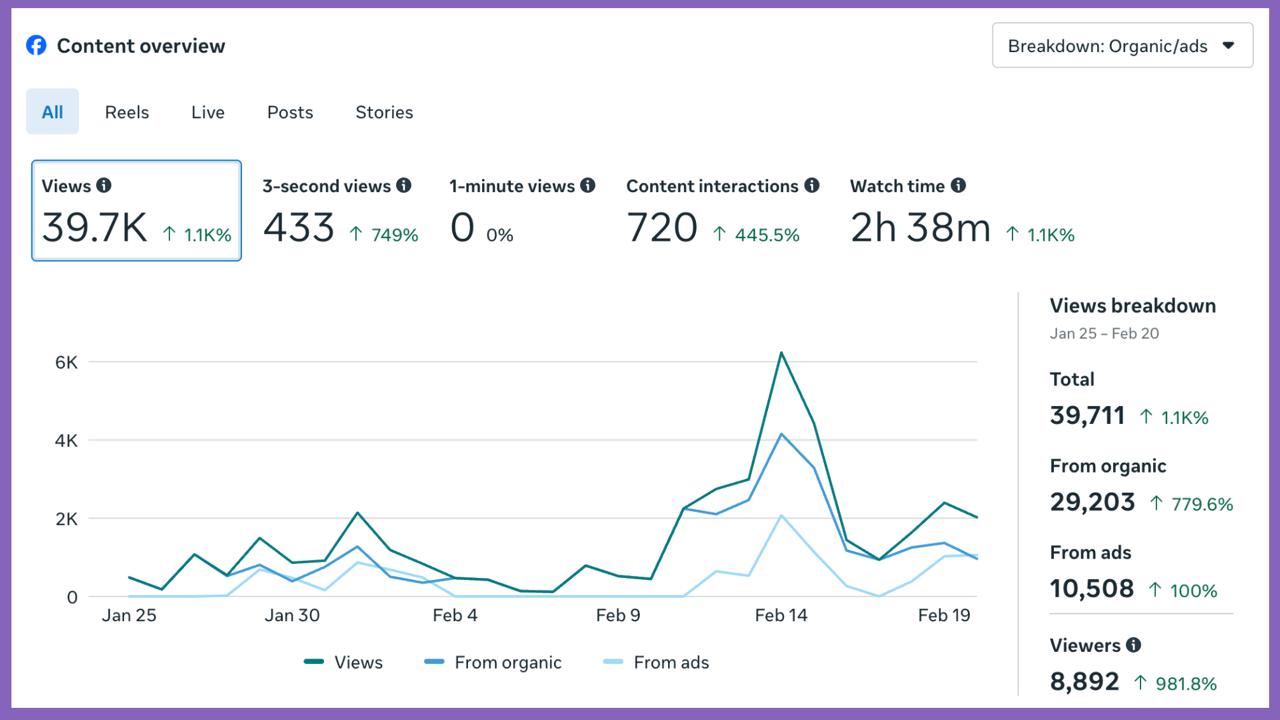Click the Facebook logo icon
1280x720 pixels.
[36, 45]
